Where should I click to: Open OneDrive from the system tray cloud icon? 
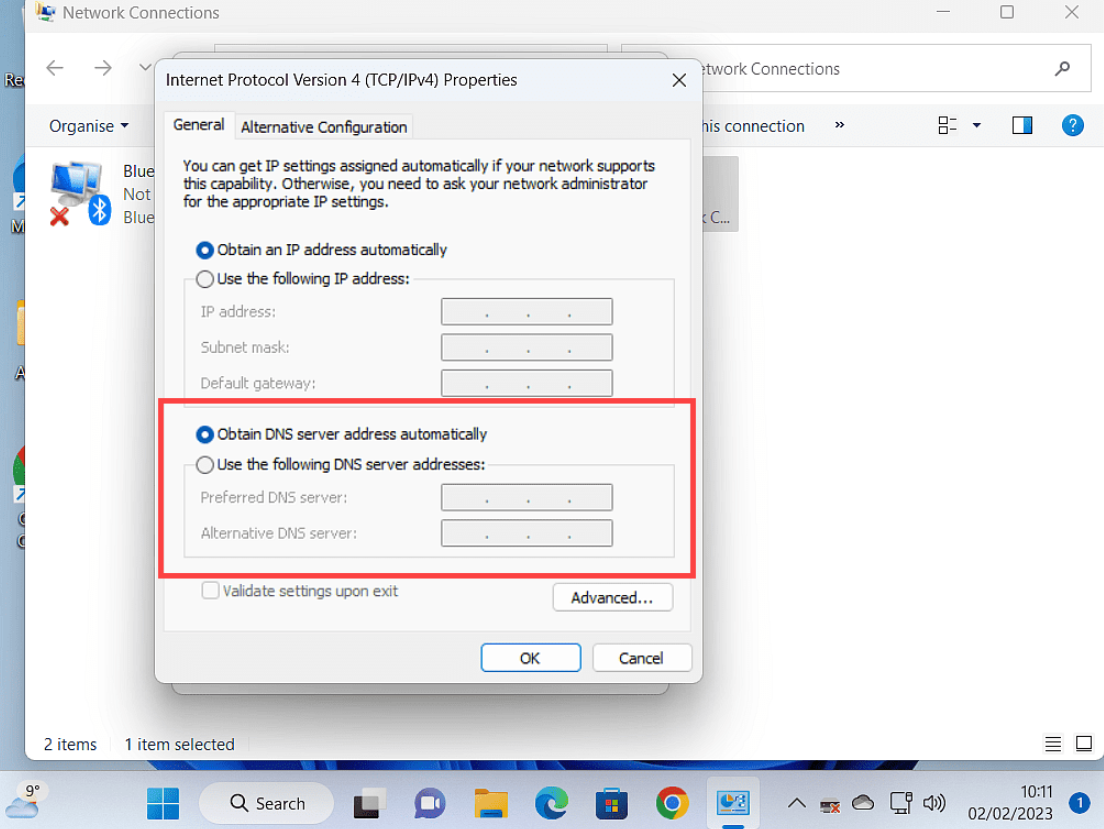862,803
